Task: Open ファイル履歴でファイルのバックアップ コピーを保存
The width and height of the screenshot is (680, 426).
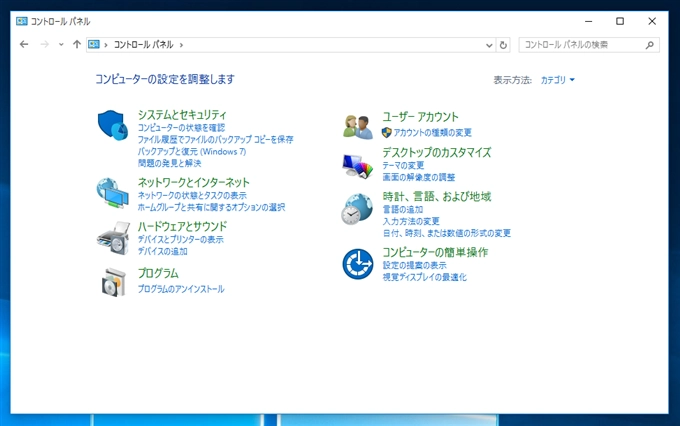Action: [216, 139]
